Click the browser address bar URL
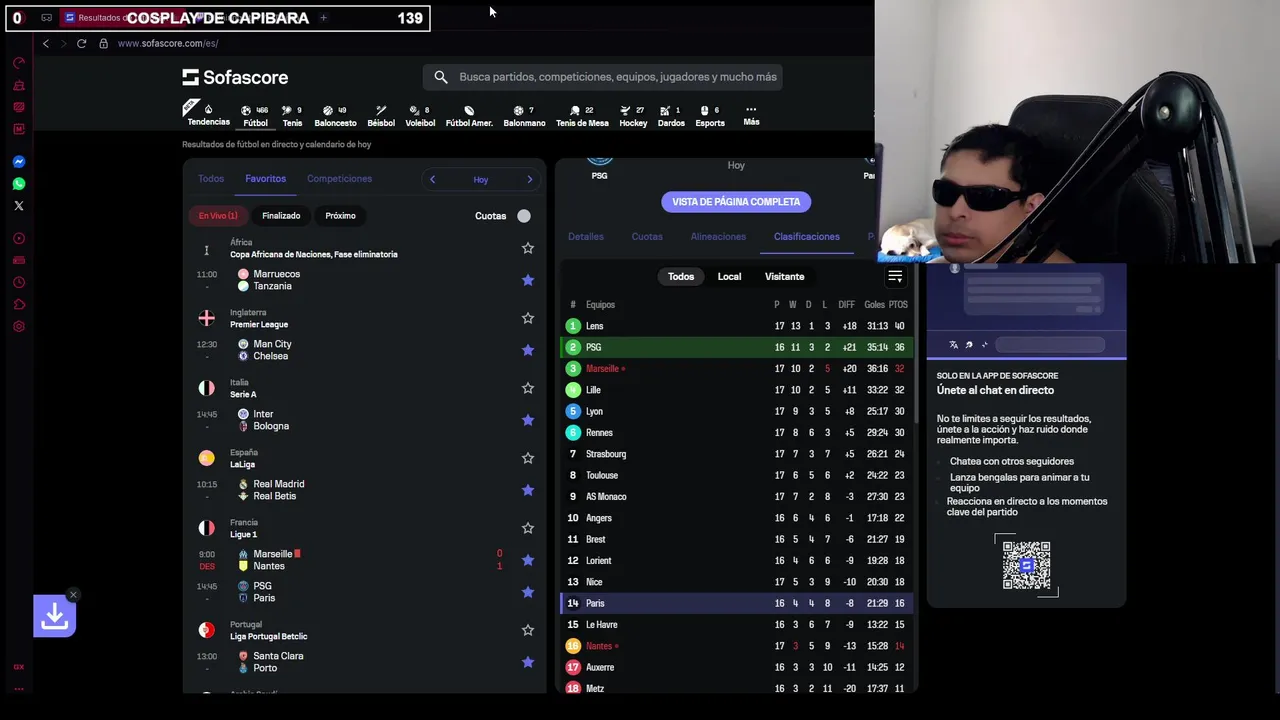Image resolution: width=1280 pixels, height=720 pixels. point(167,43)
